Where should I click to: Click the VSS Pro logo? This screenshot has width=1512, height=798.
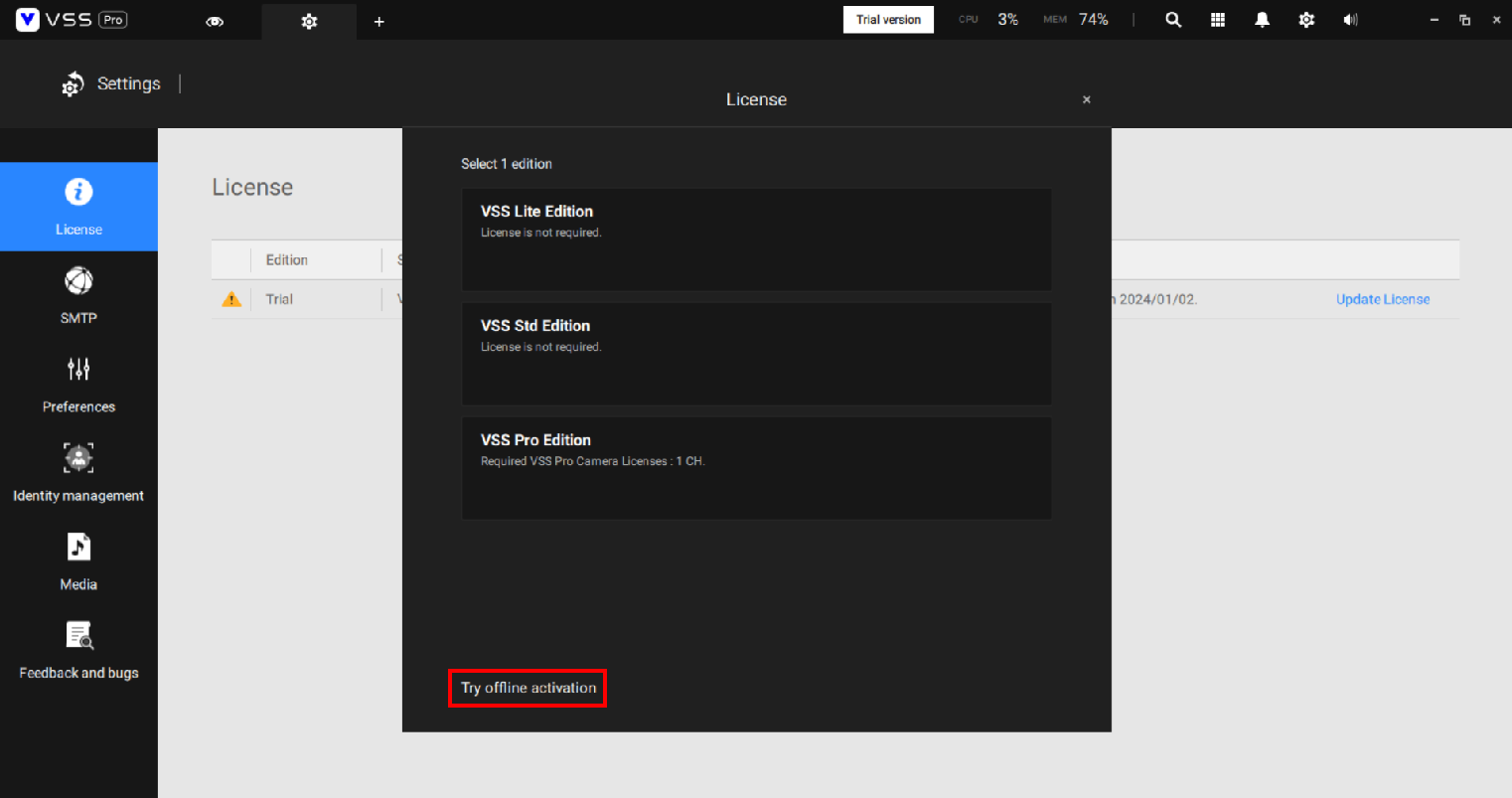tap(72, 20)
